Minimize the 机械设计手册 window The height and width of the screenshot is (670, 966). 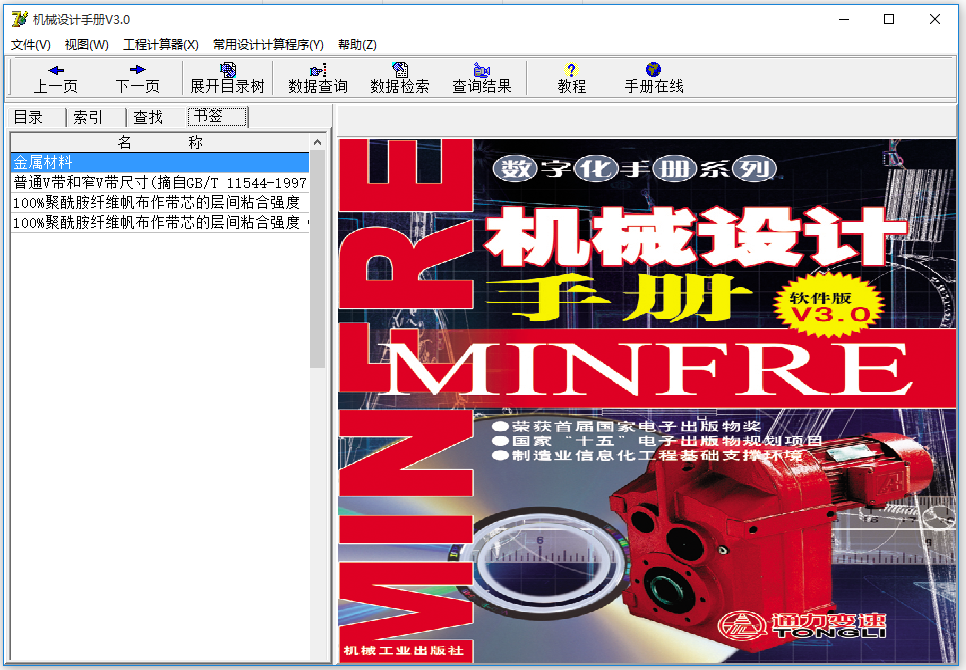pos(844,19)
